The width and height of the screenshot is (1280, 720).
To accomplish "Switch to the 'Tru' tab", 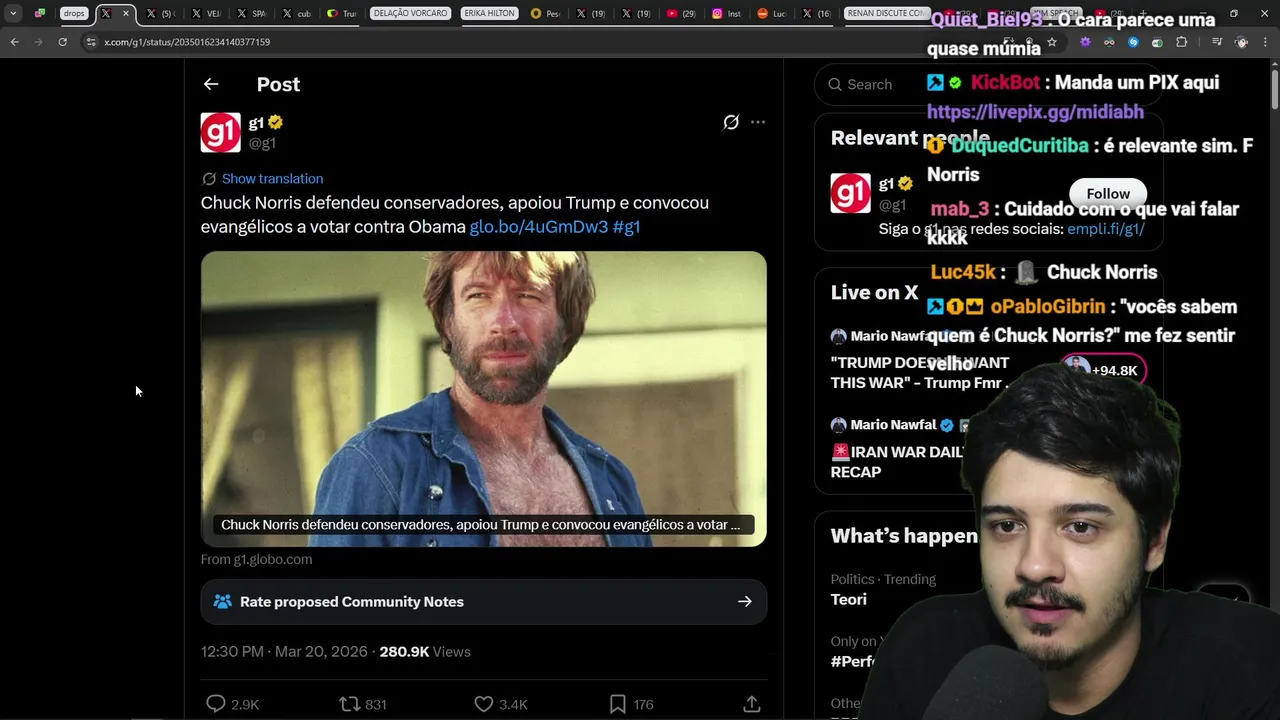I will [x=341, y=14].
